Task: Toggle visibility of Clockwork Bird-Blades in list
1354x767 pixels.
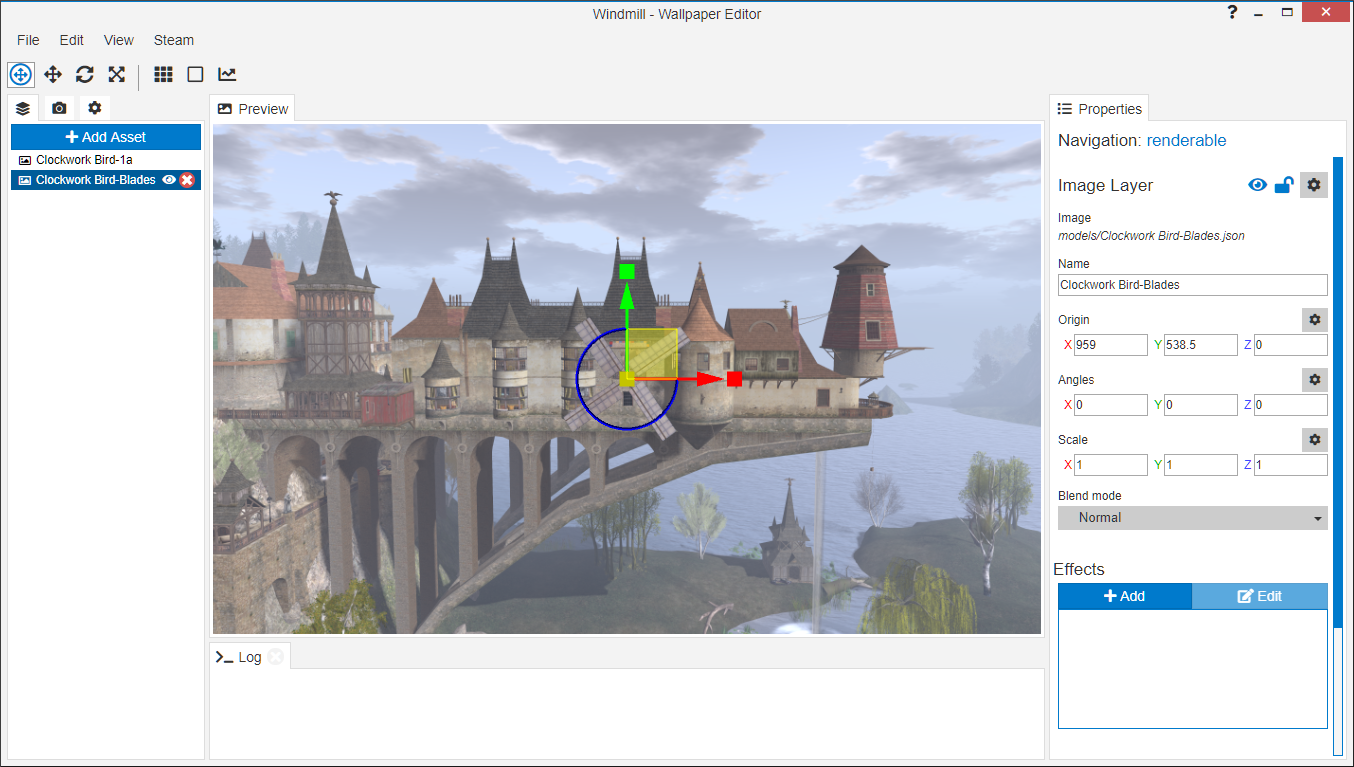Action: [x=169, y=180]
